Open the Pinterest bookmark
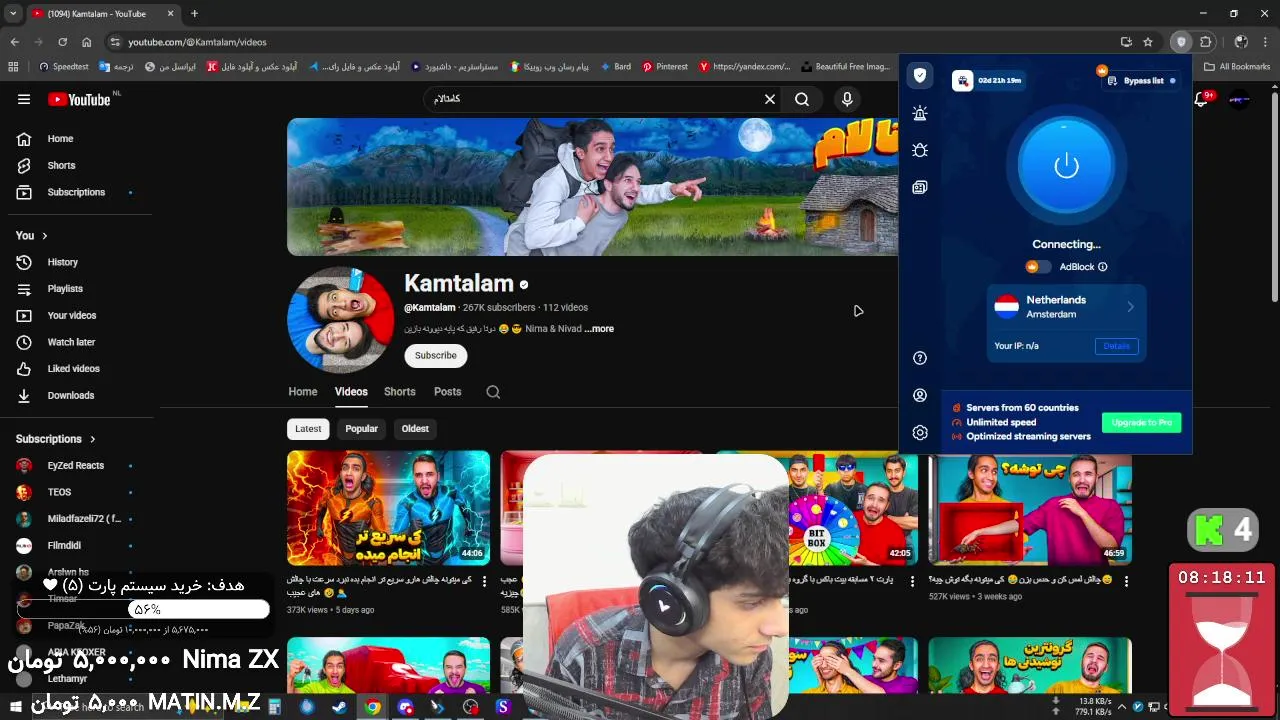Image resolution: width=1280 pixels, height=720 pixels. click(x=665, y=67)
